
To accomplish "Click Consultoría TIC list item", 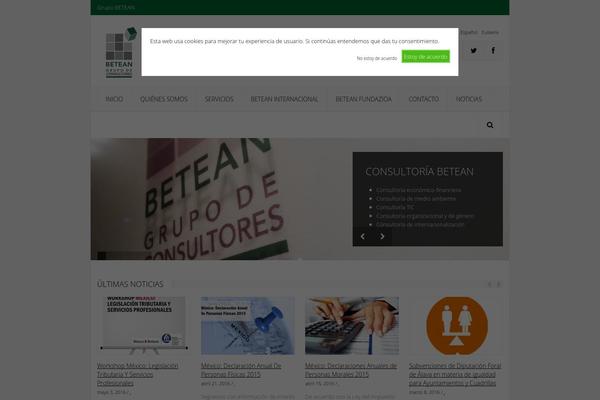I will point(395,207).
